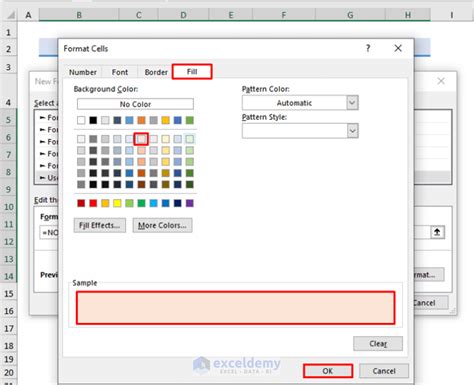Close the Format Cells dialog
The height and width of the screenshot is (385, 474).
(x=398, y=48)
